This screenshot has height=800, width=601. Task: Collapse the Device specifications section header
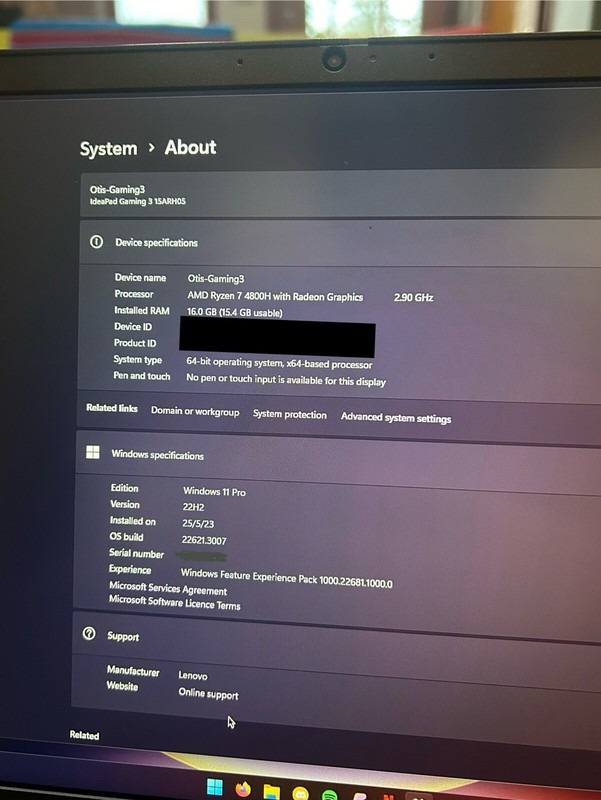(340, 243)
